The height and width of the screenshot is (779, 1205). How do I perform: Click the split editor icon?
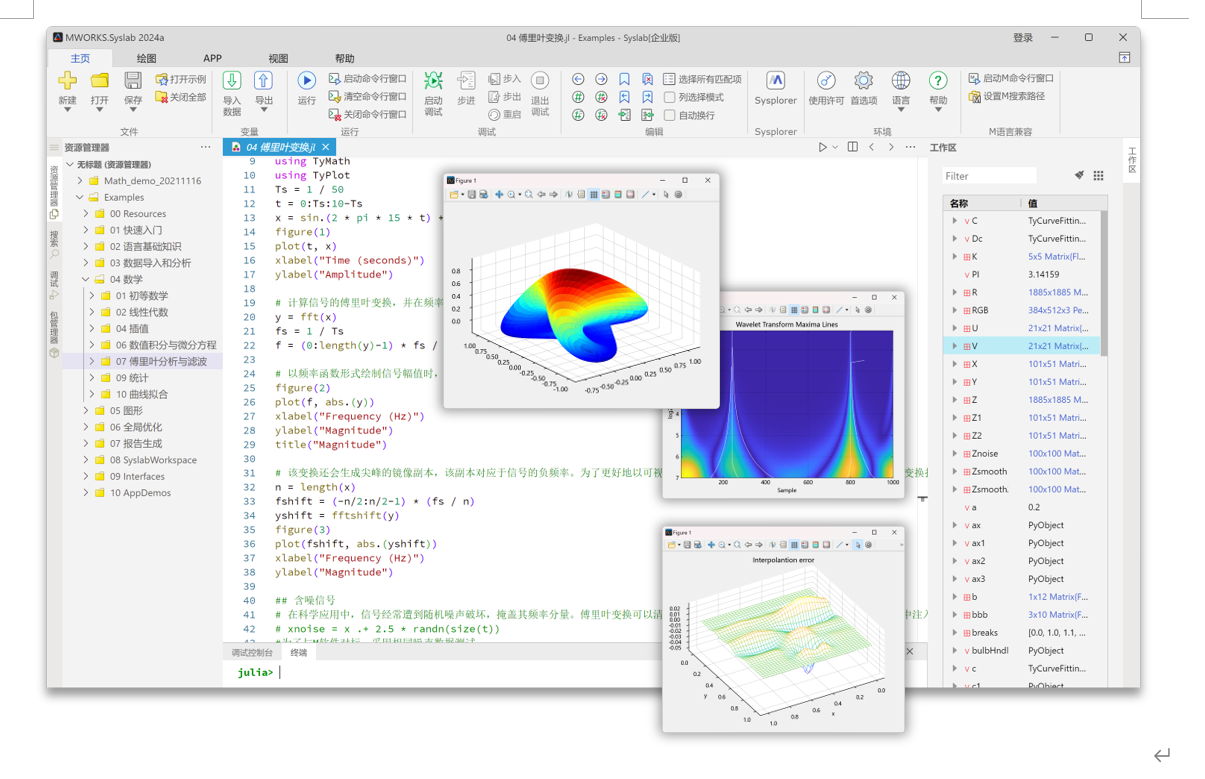click(852, 147)
